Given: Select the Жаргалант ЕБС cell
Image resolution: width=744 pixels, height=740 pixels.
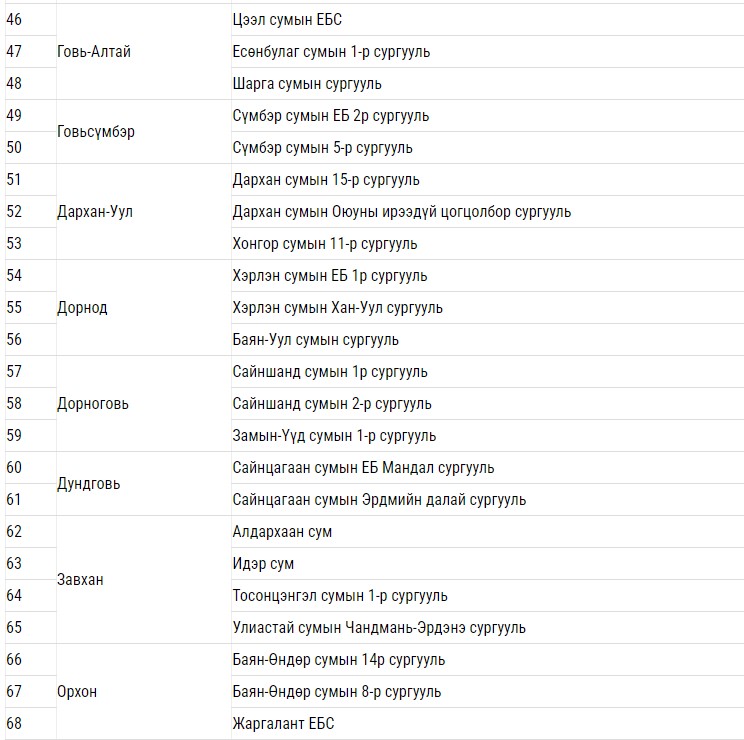Looking at the screenshot, I should pyautogui.click(x=289, y=724).
